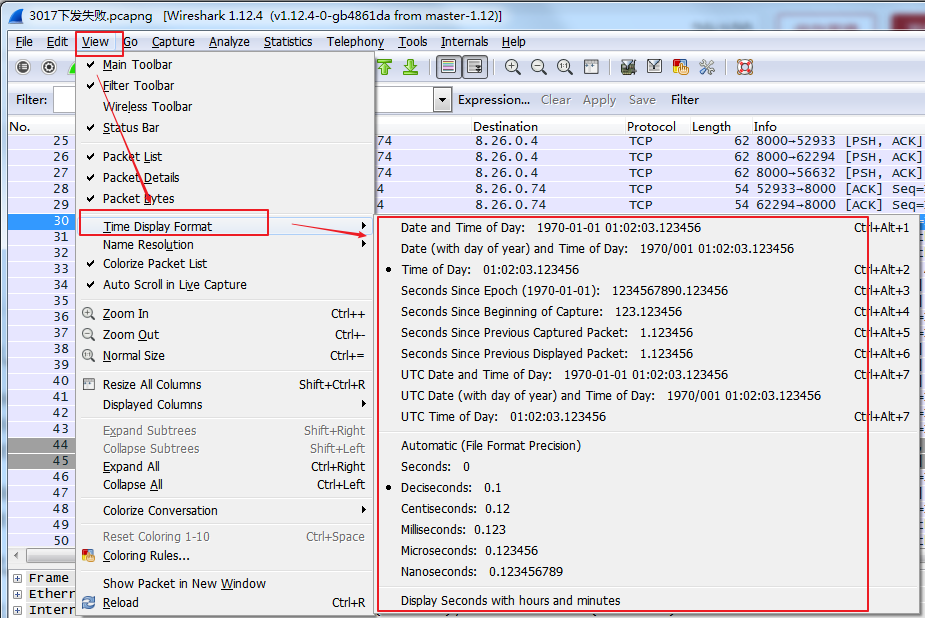
Task: Click the Go To Top green arrow icon
Action: tap(385, 66)
